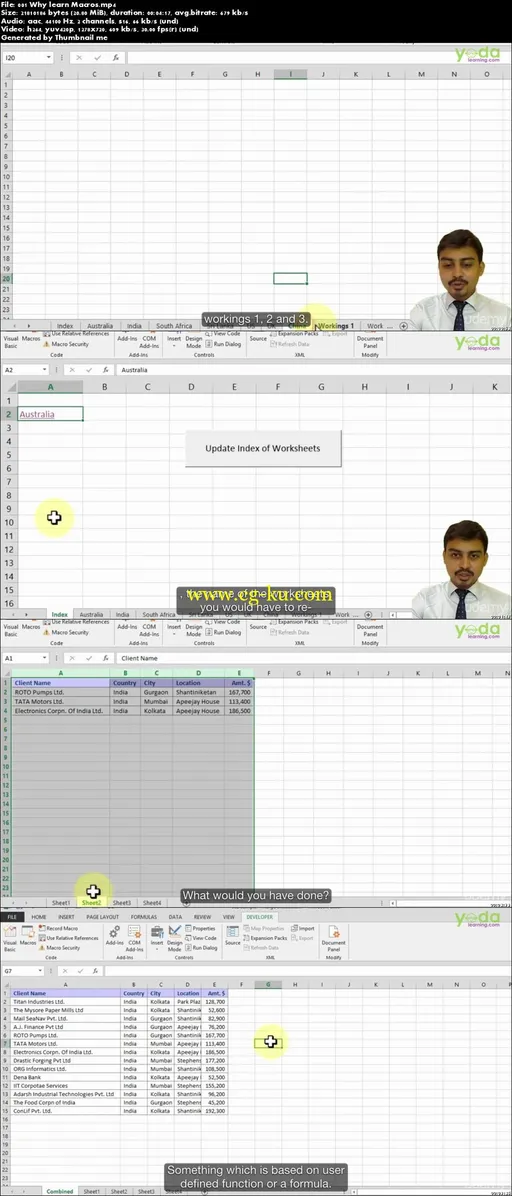Open Document Panel in the full DEVELOPER ribbon
The width and height of the screenshot is (512, 1196).
(333, 937)
